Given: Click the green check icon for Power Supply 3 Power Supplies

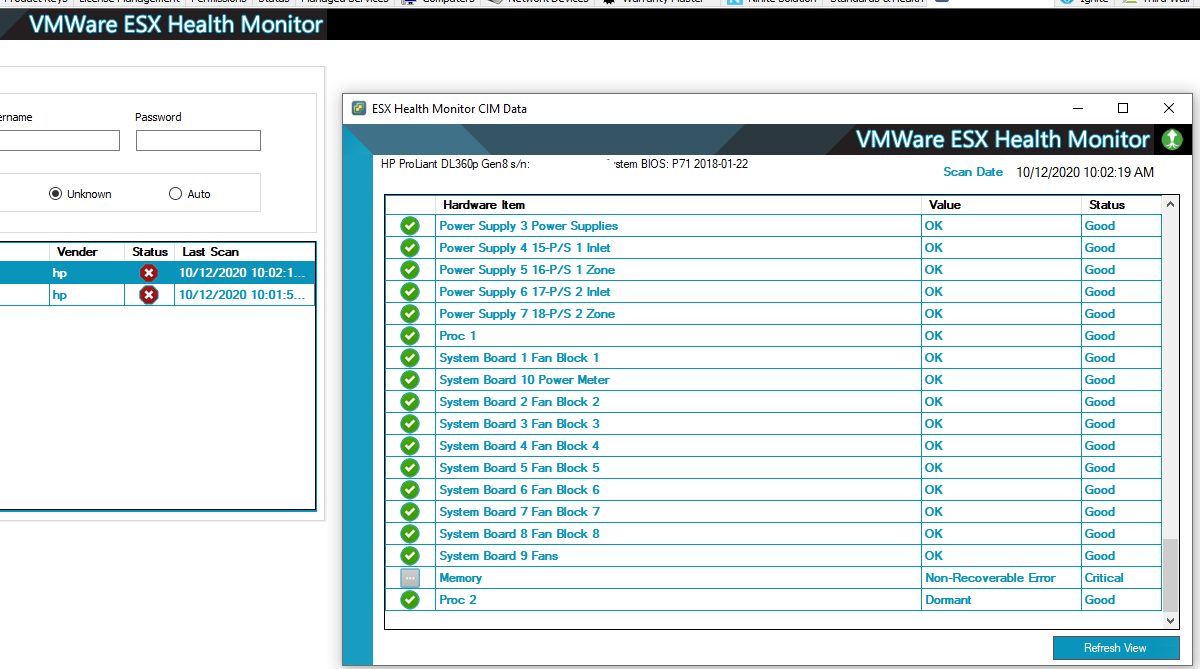Looking at the screenshot, I should [410, 226].
